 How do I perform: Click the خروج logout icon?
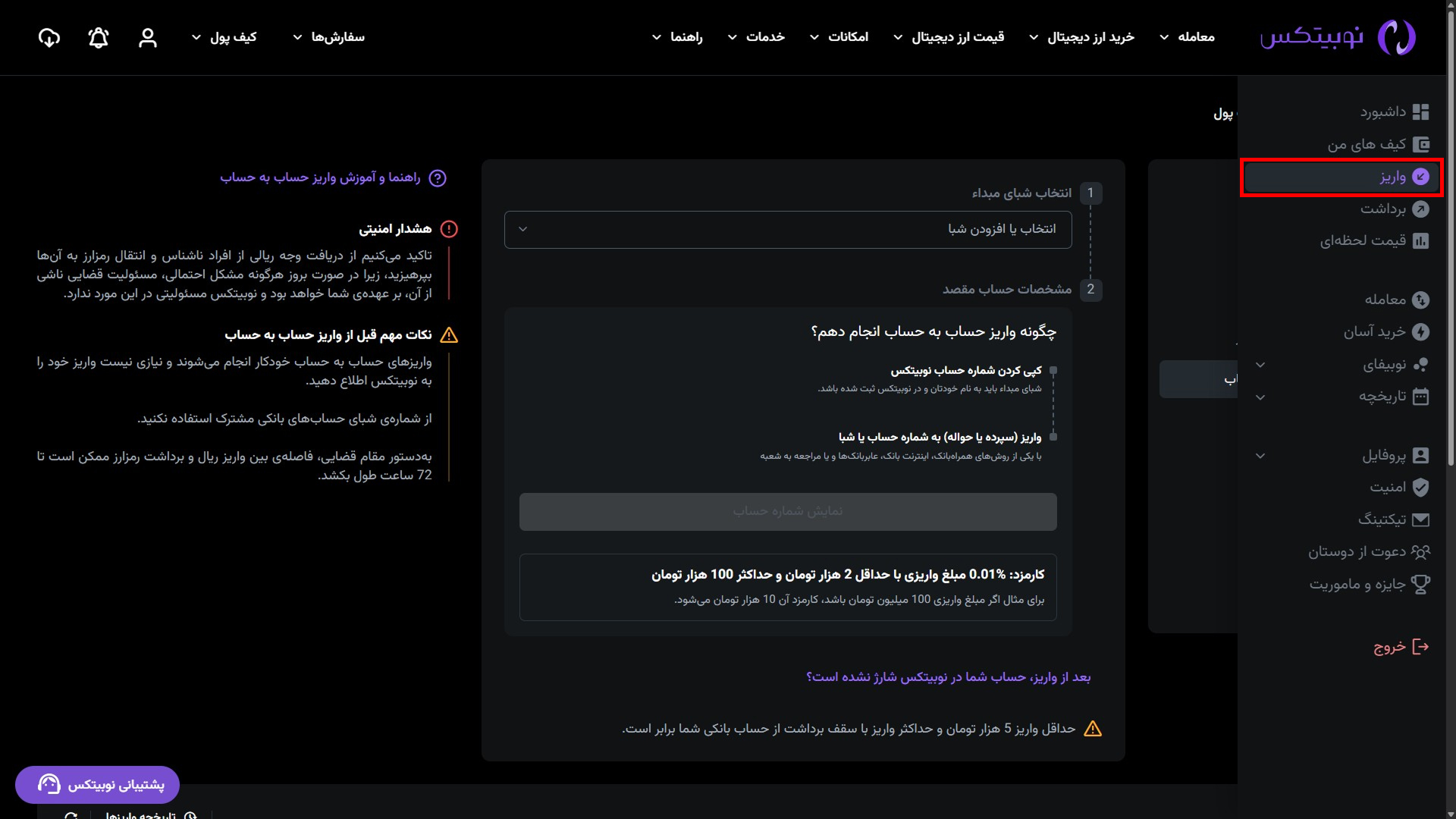click(x=1421, y=647)
